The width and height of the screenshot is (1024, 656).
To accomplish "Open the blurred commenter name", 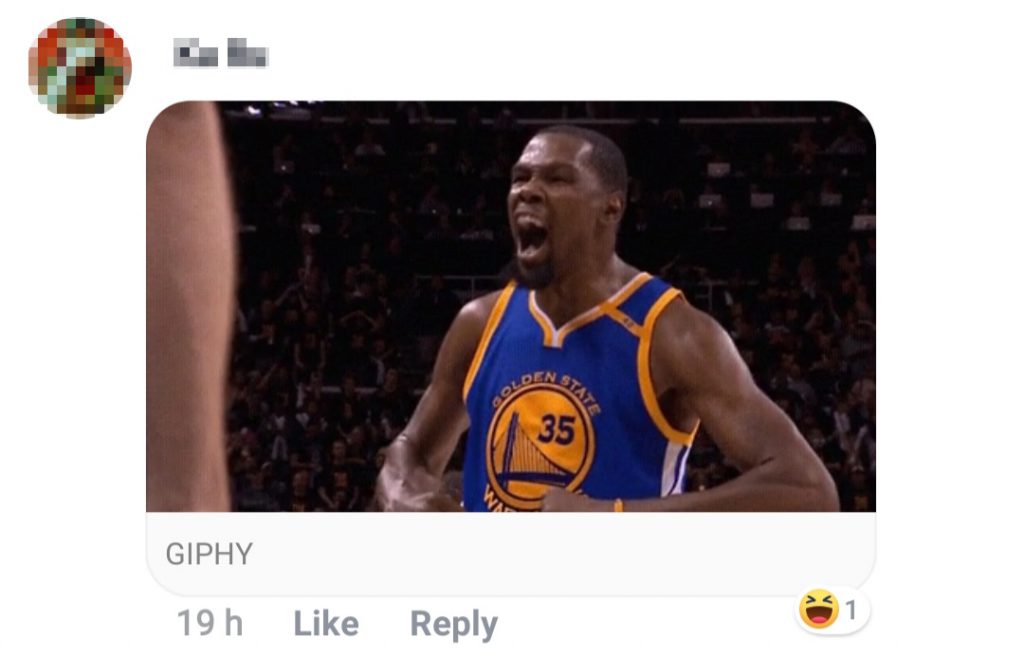I will click(x=221, y=52).
